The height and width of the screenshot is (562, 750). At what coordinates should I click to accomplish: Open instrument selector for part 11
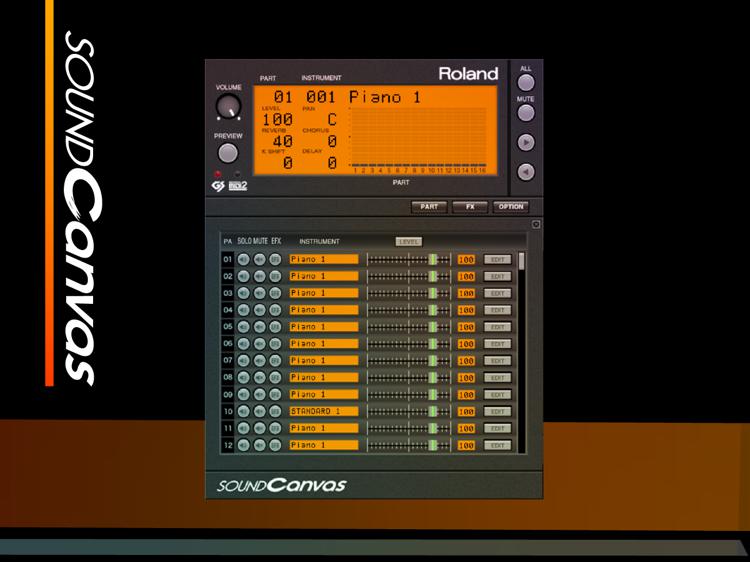324,429
